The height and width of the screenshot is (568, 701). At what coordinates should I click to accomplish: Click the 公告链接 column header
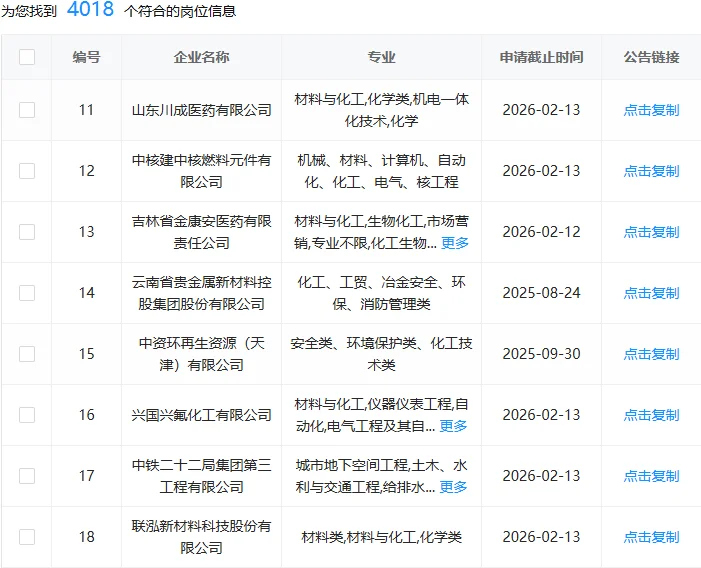(x=651, y=57)
